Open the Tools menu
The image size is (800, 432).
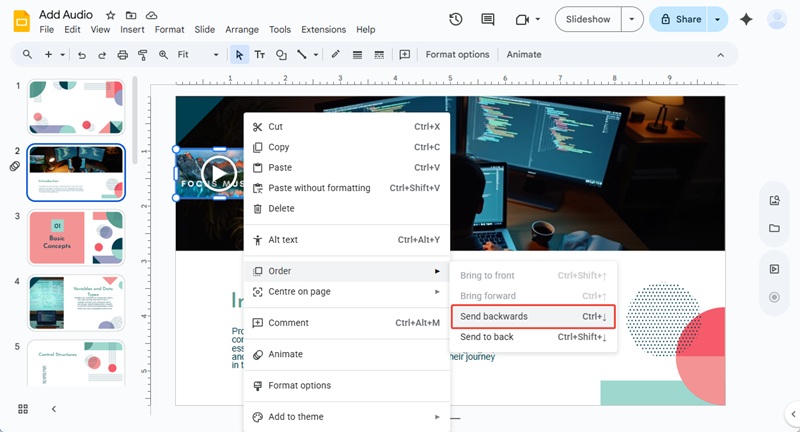click(280, 30)
